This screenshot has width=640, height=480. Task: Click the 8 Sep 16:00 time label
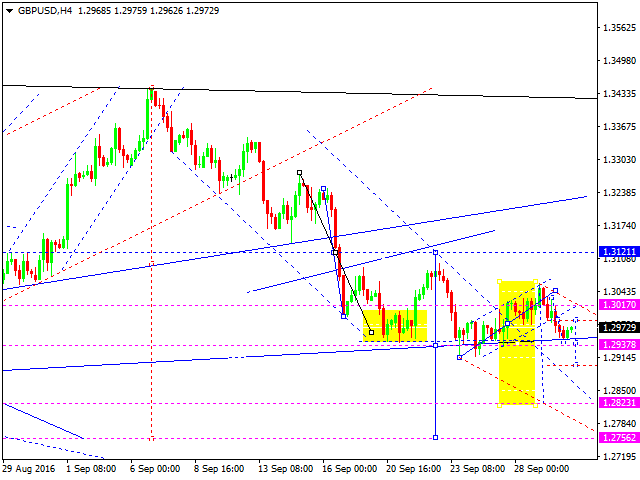pyautogui.click(x=219, y=469)
